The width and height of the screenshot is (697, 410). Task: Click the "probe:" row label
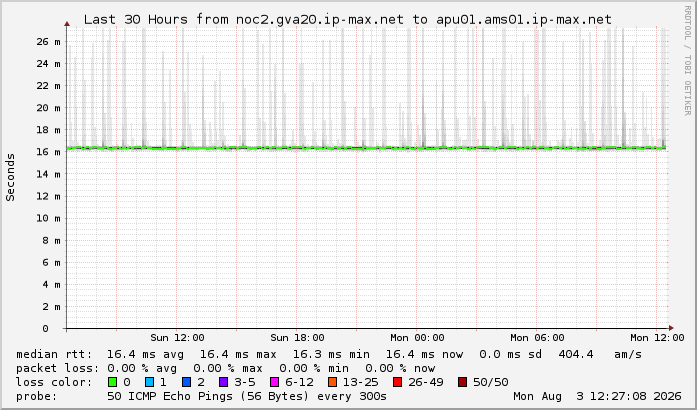36,396
